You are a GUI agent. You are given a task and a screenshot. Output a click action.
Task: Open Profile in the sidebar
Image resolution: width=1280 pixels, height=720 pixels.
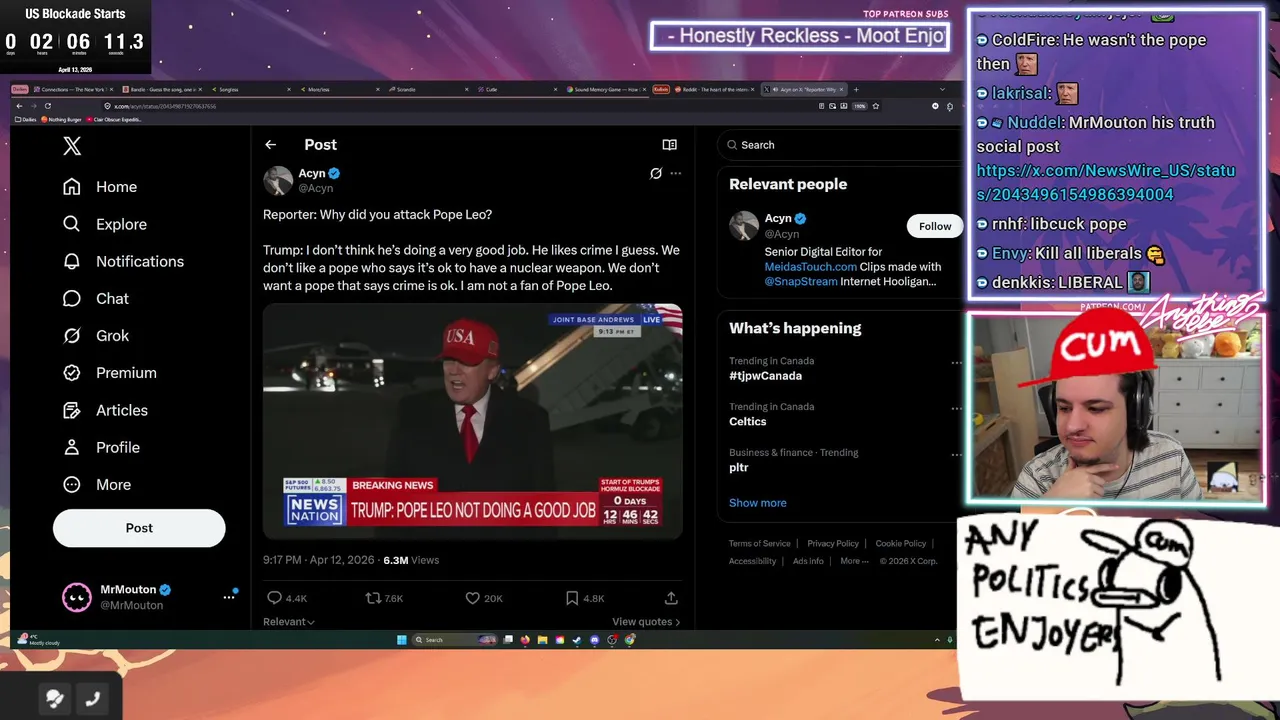coord(100,447)
